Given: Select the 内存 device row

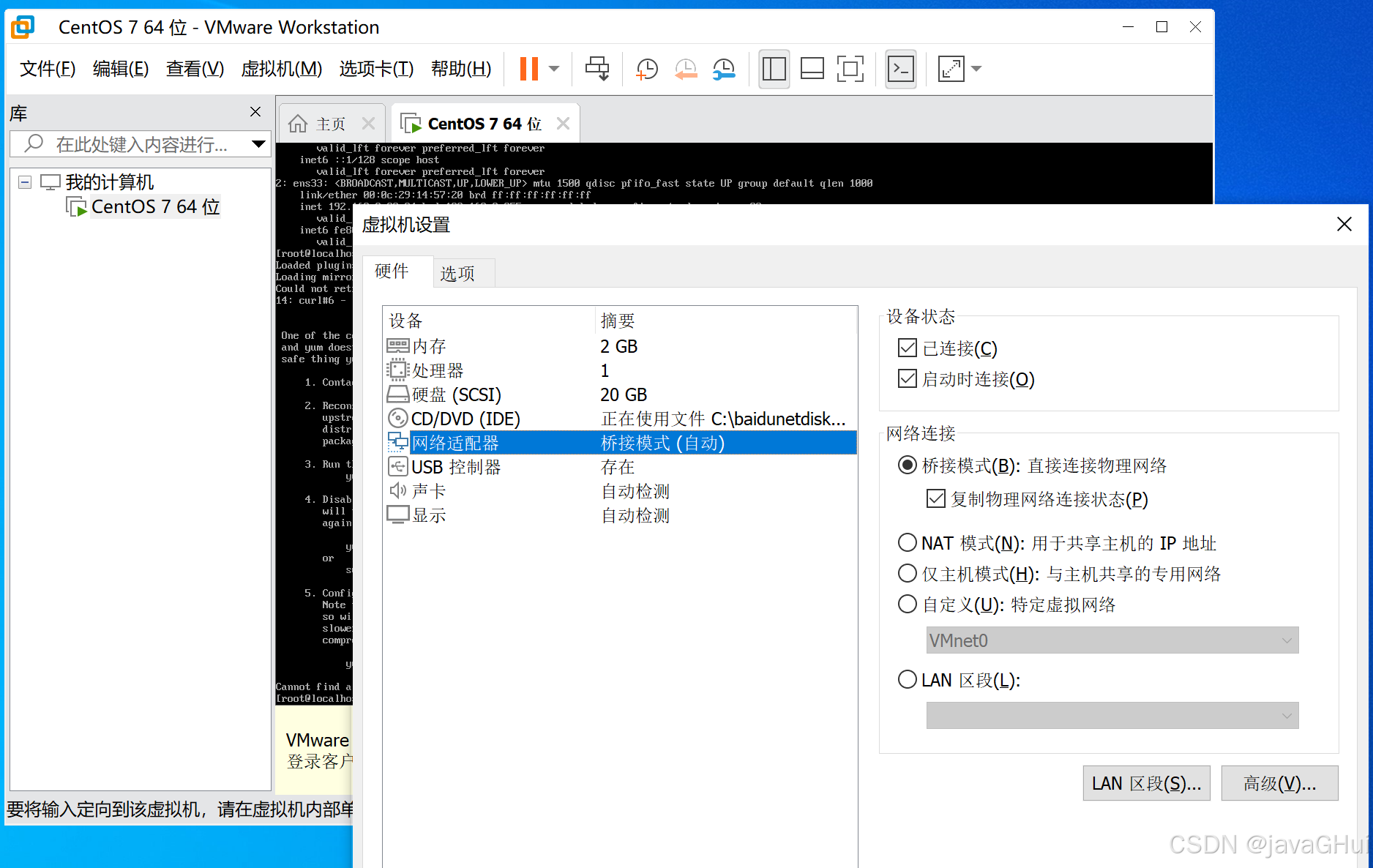Looking at the screenshot, I should (x=620, y=346).
